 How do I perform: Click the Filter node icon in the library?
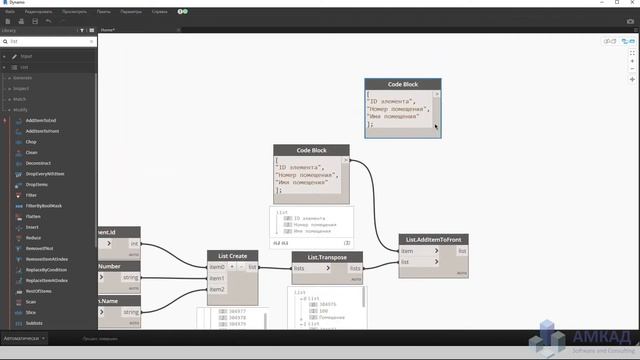click(19, 196)
